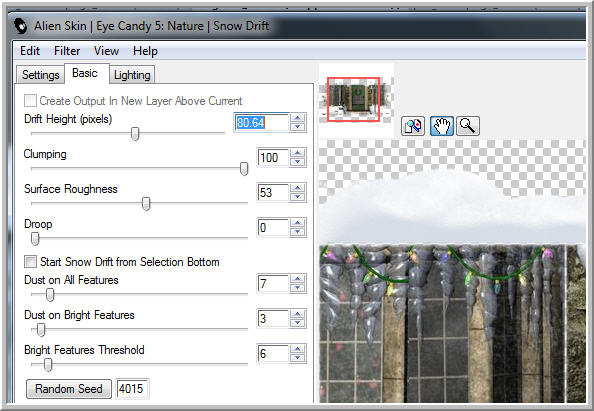The height and width of the screenshot is (411, 594).
Task: Click the Drift Height value field
Action: (261, 122)
